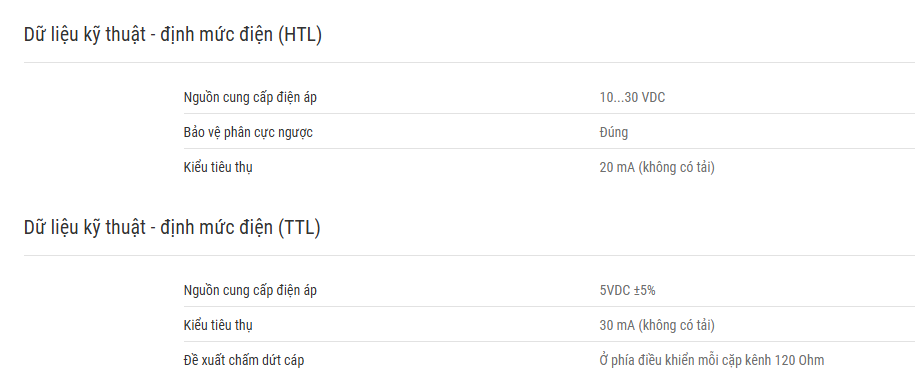
Task: Click the divider line under the TTL heading
Action: point(469,255)
